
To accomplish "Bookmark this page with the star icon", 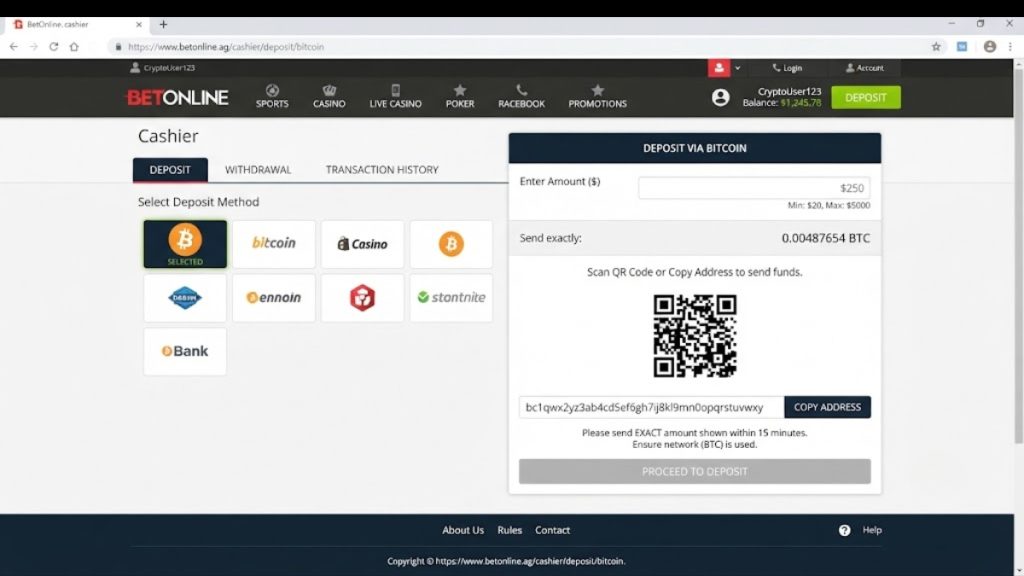I will click(x=936, y=46).
